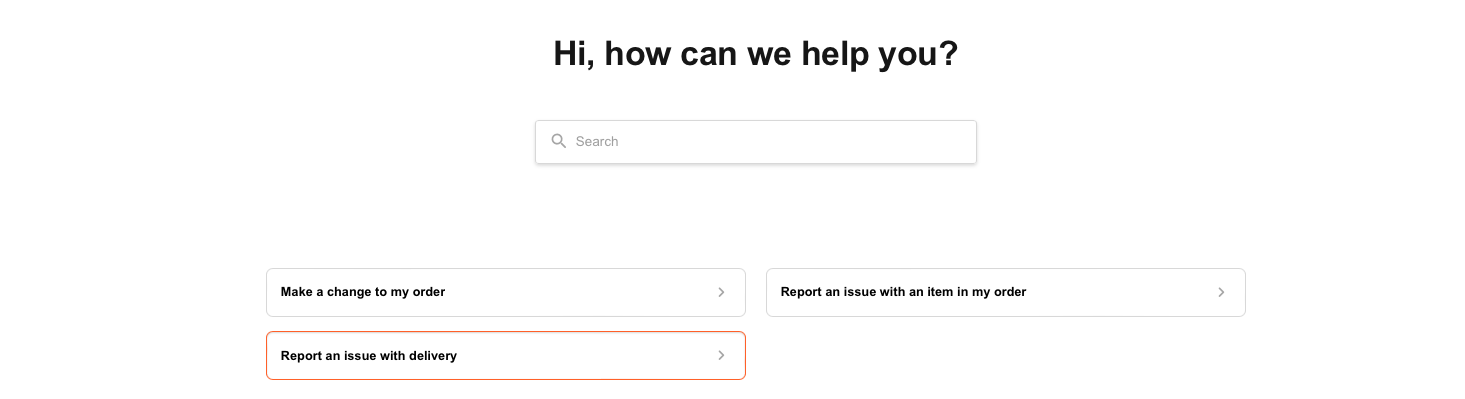The height and width of the screenshot is (399, 1465).
Task: Click chevron arrow on Report item issue card
Action: pyautogui.click(x=1221, y=292)
